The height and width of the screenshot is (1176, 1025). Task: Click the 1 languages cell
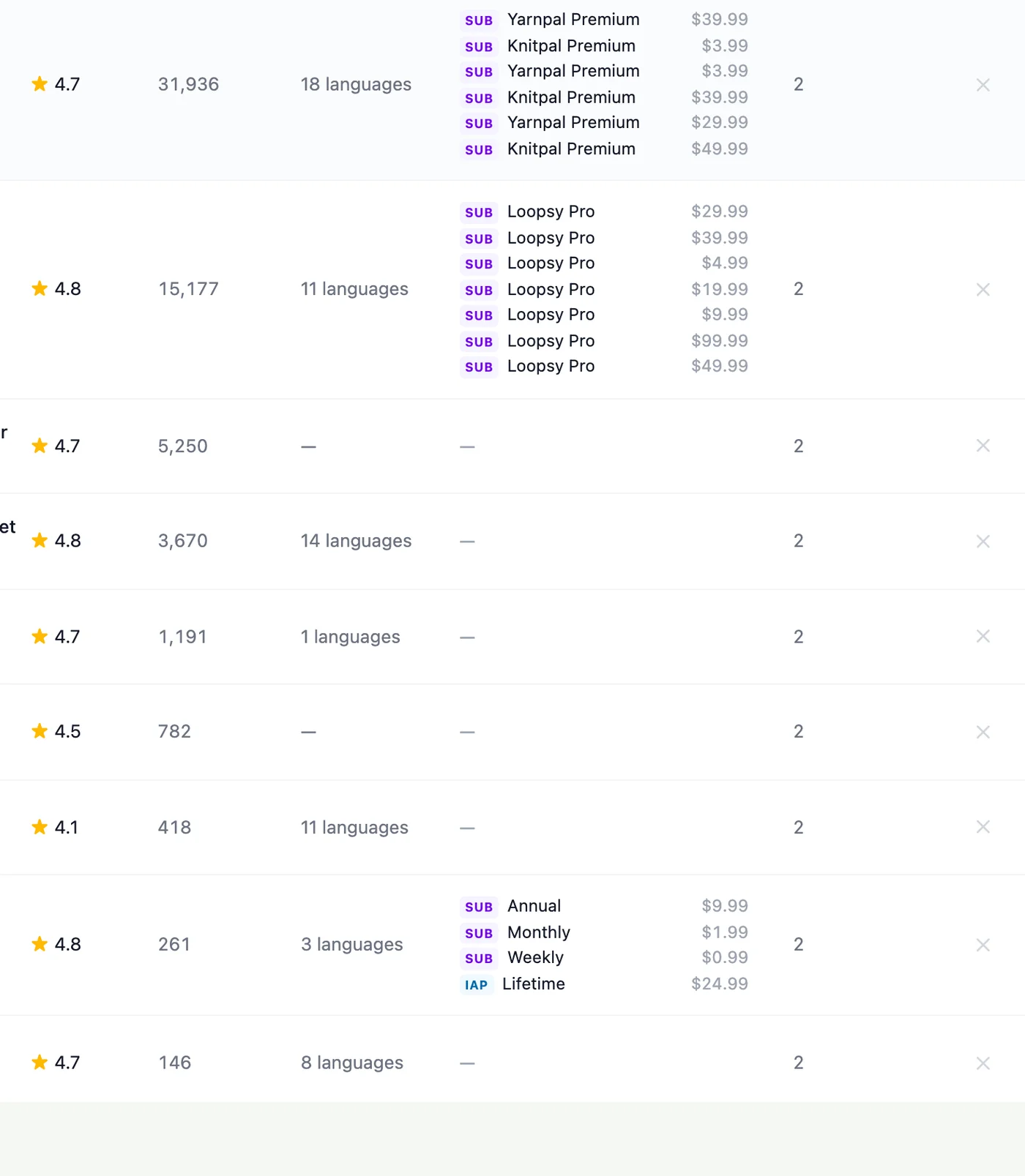(350, 637)
